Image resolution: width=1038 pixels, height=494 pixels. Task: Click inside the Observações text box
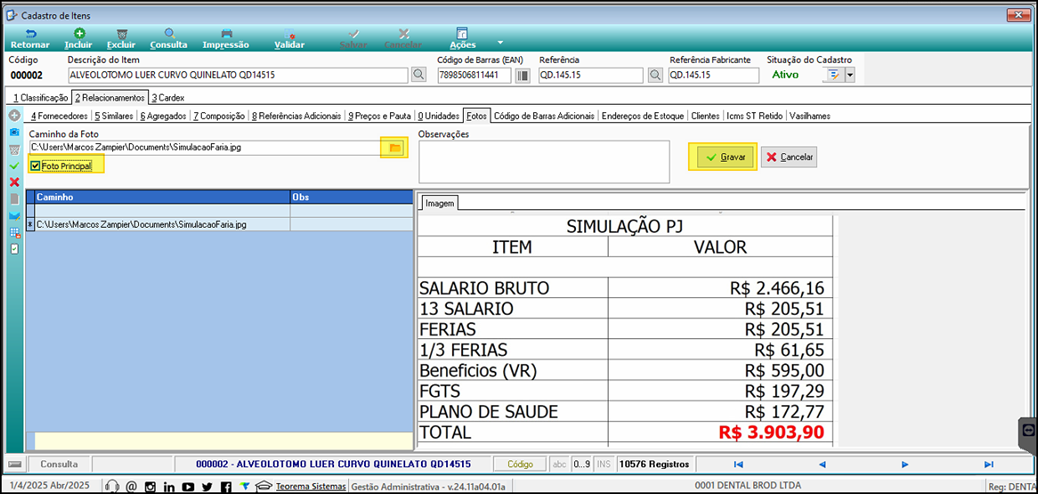coord(543,161)
